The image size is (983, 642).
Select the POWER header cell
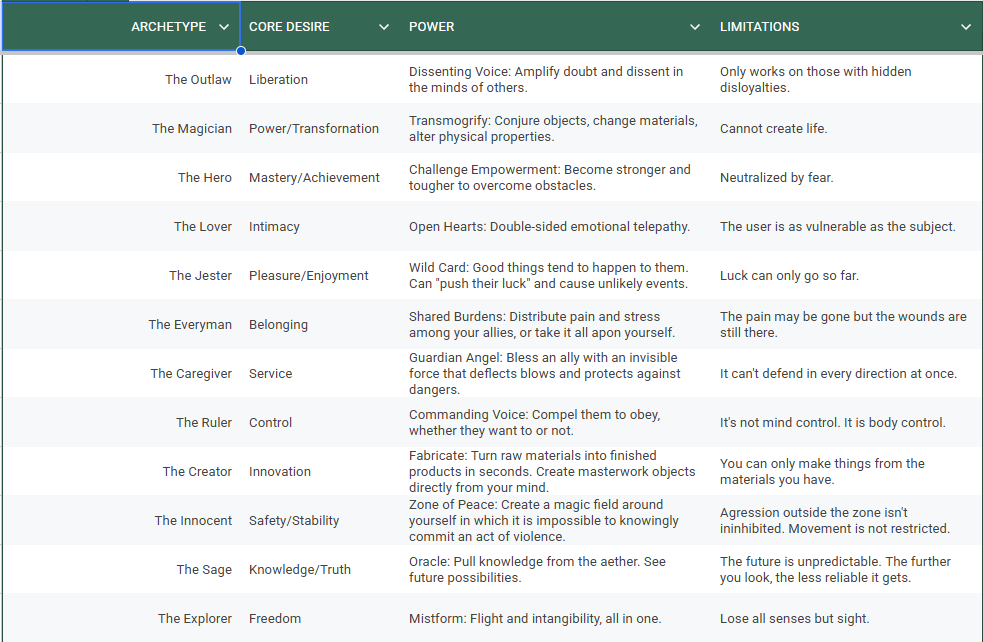click(x=555, y=26)
